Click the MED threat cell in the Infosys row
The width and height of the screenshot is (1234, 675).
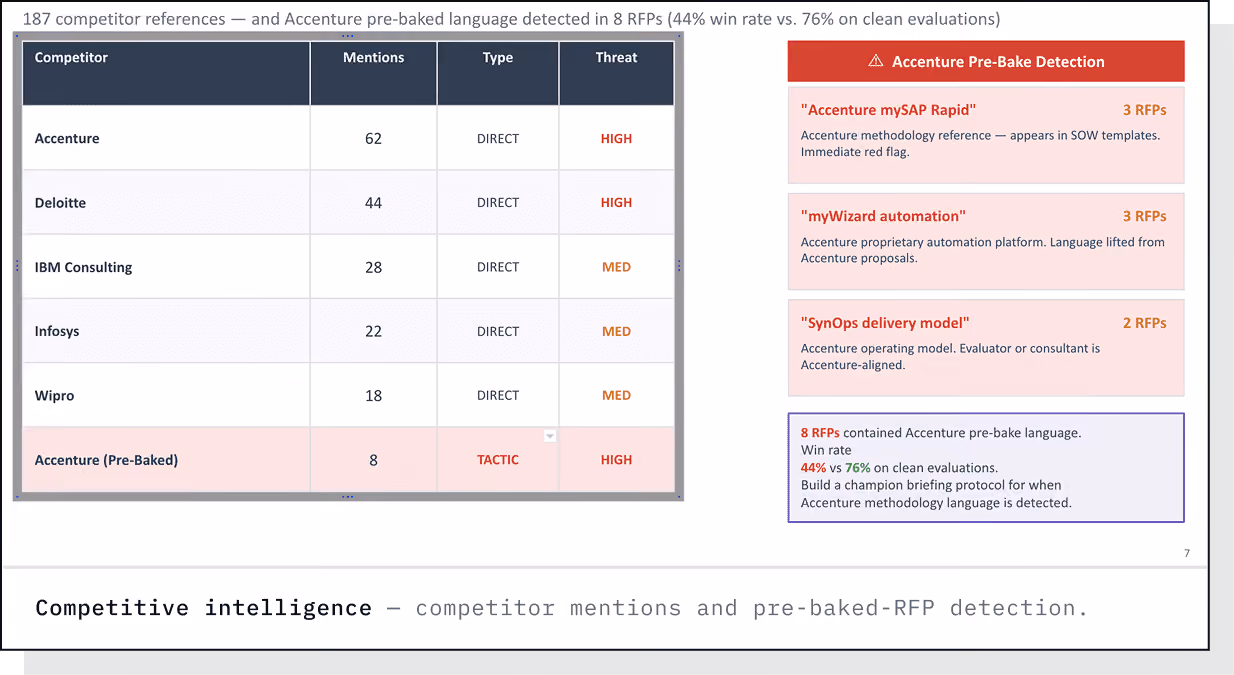click(x=616, y=331)
